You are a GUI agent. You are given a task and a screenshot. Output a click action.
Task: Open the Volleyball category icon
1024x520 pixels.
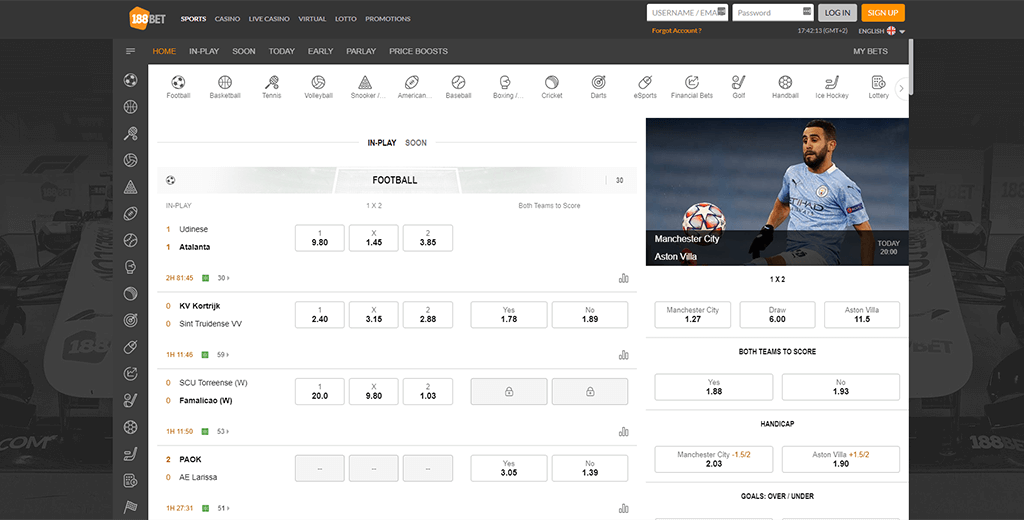[318, 87]
